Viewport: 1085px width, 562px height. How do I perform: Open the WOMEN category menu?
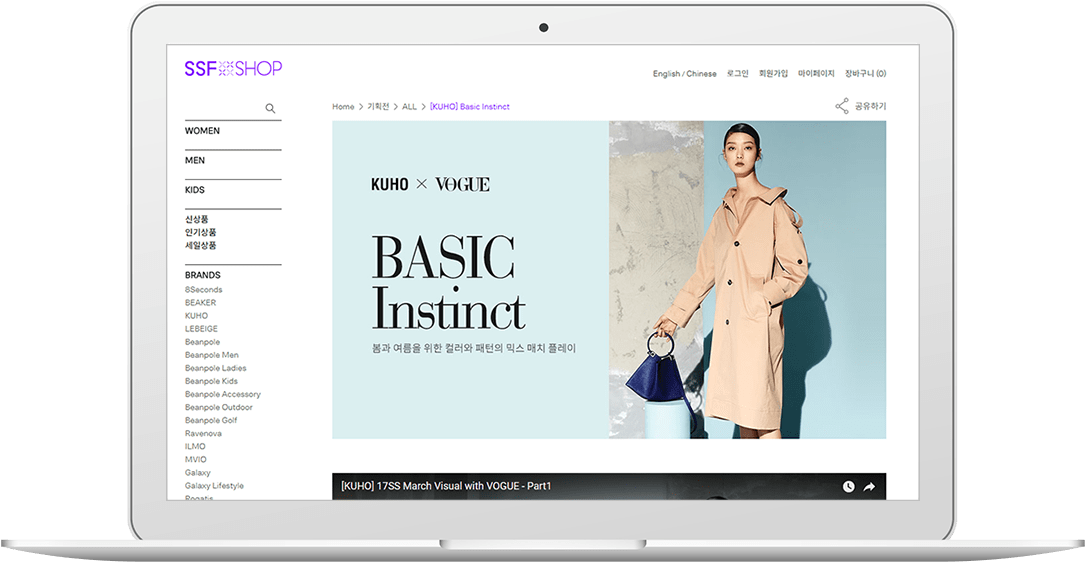(x=202, y=131)
